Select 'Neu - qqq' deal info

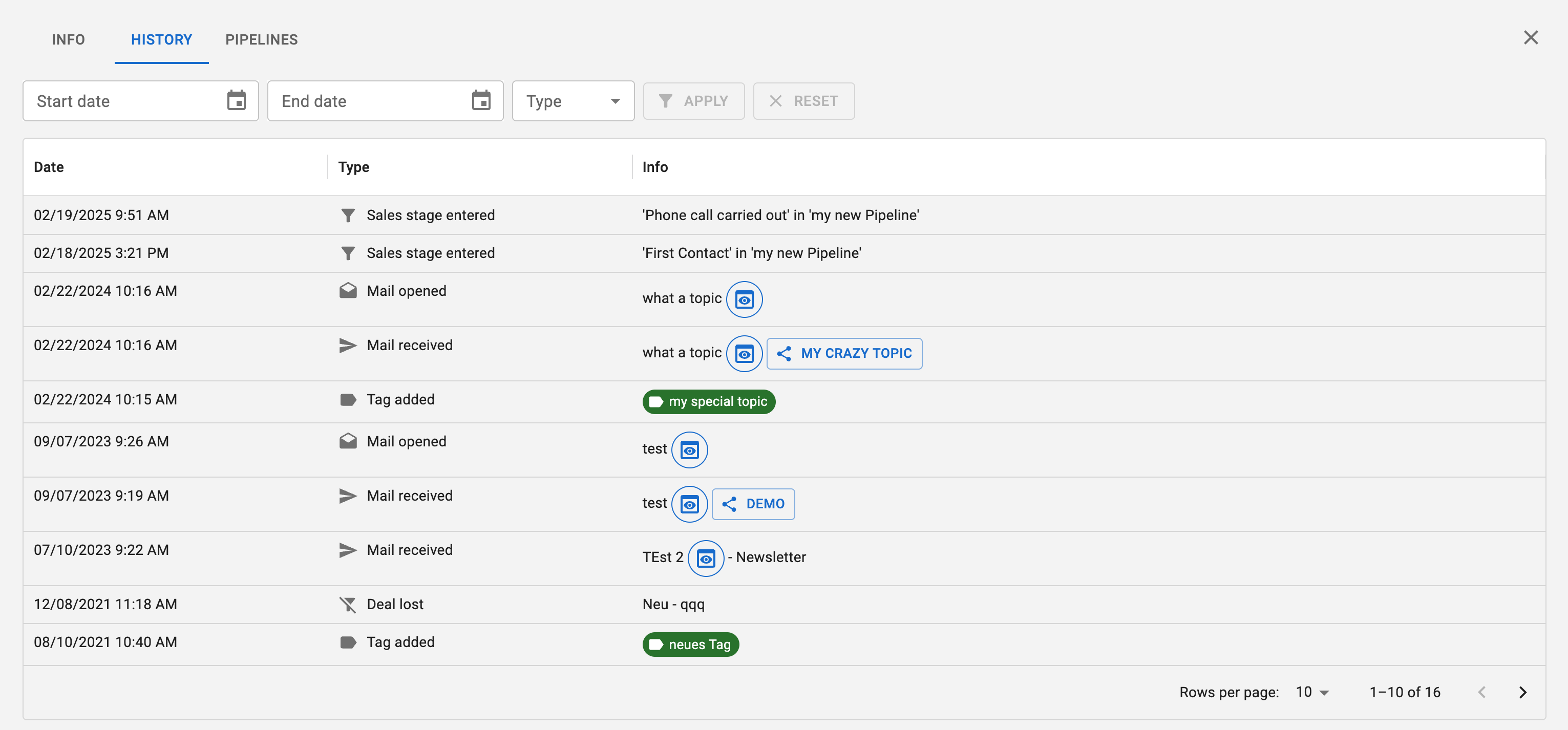point(673,605)
